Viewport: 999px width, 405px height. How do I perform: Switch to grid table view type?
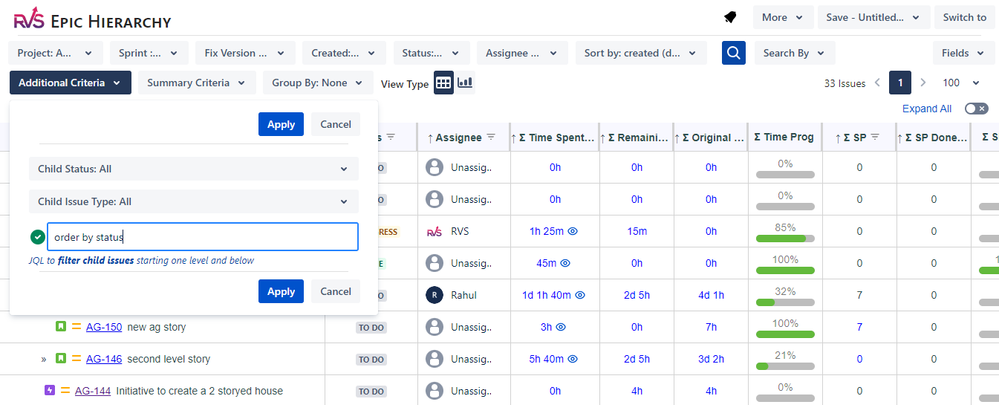[x=443, y=83]
